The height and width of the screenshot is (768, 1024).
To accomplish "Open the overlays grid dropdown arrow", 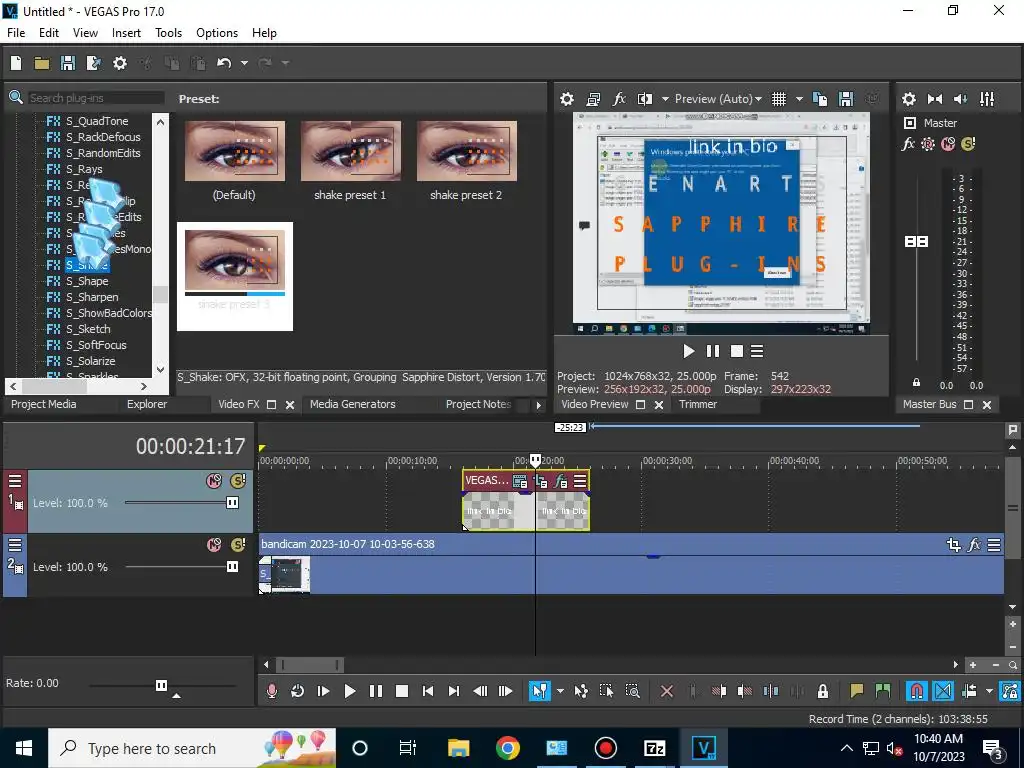I will point(799,99).
